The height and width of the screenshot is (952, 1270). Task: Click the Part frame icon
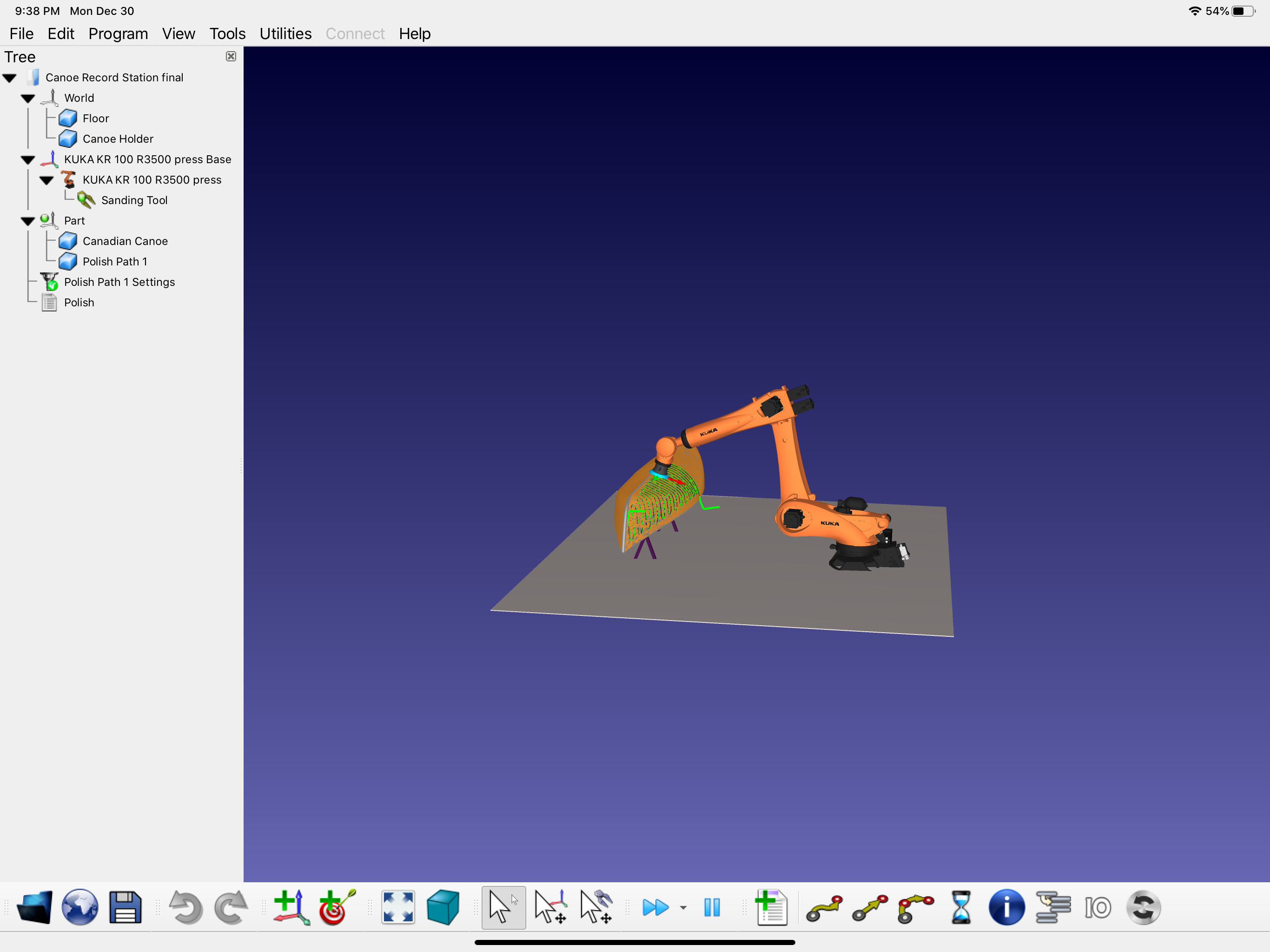(x=49, y=220)
